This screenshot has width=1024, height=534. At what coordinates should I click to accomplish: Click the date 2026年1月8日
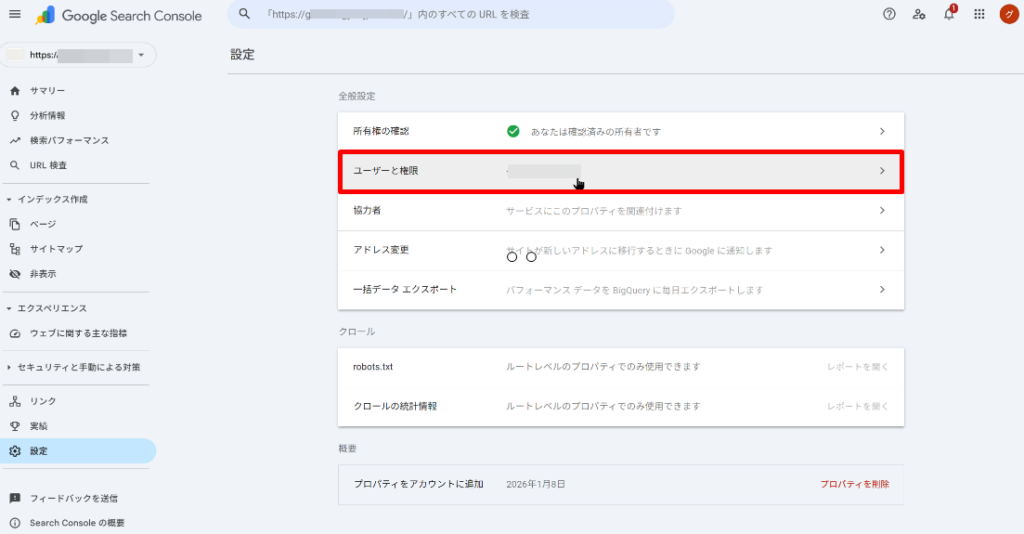(x=536, y=484)
